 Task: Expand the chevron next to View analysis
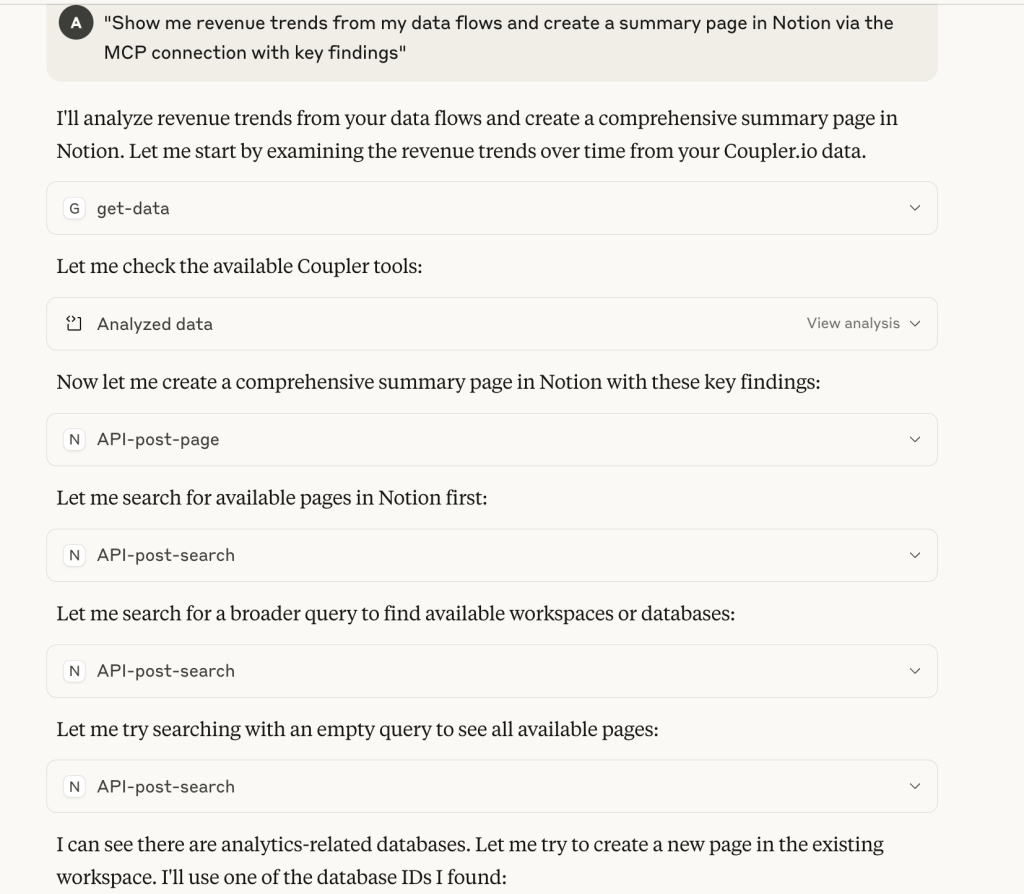(915, 324)
